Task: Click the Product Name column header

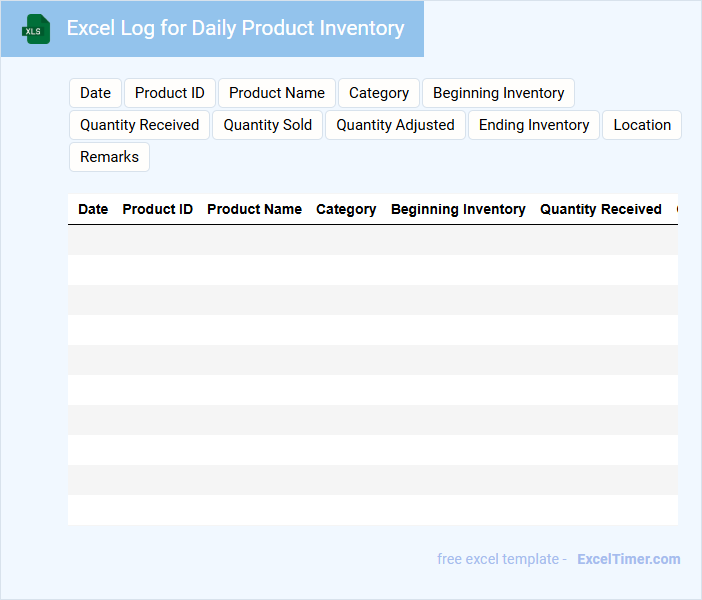Action: tap(254, 209)
